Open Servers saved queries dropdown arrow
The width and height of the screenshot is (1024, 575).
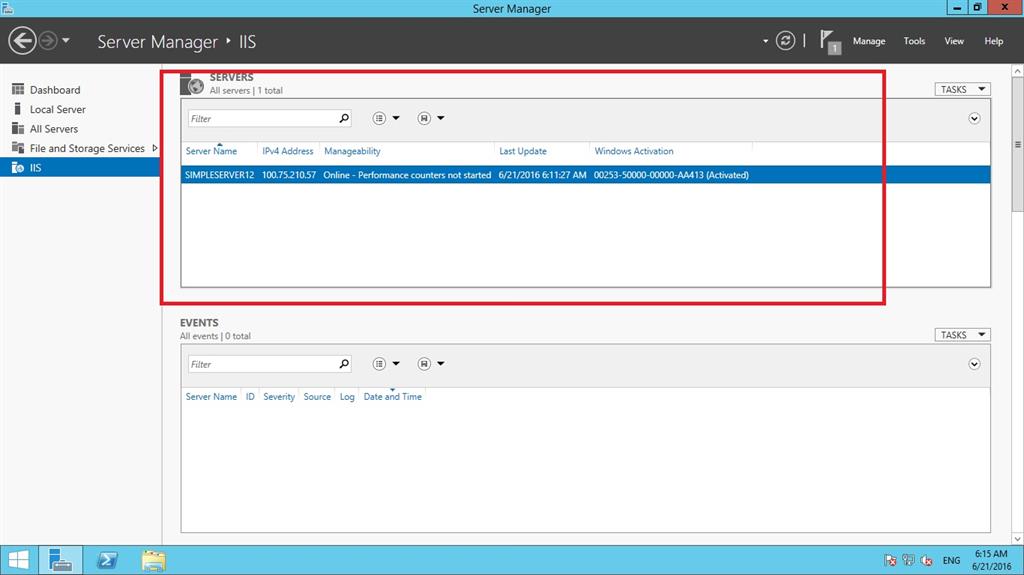(x=441, y=118)
